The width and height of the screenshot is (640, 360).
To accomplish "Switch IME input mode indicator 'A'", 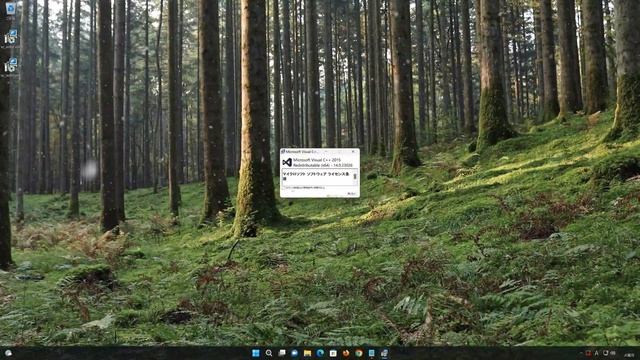I will pyautogui.click(x=596, y=353).
